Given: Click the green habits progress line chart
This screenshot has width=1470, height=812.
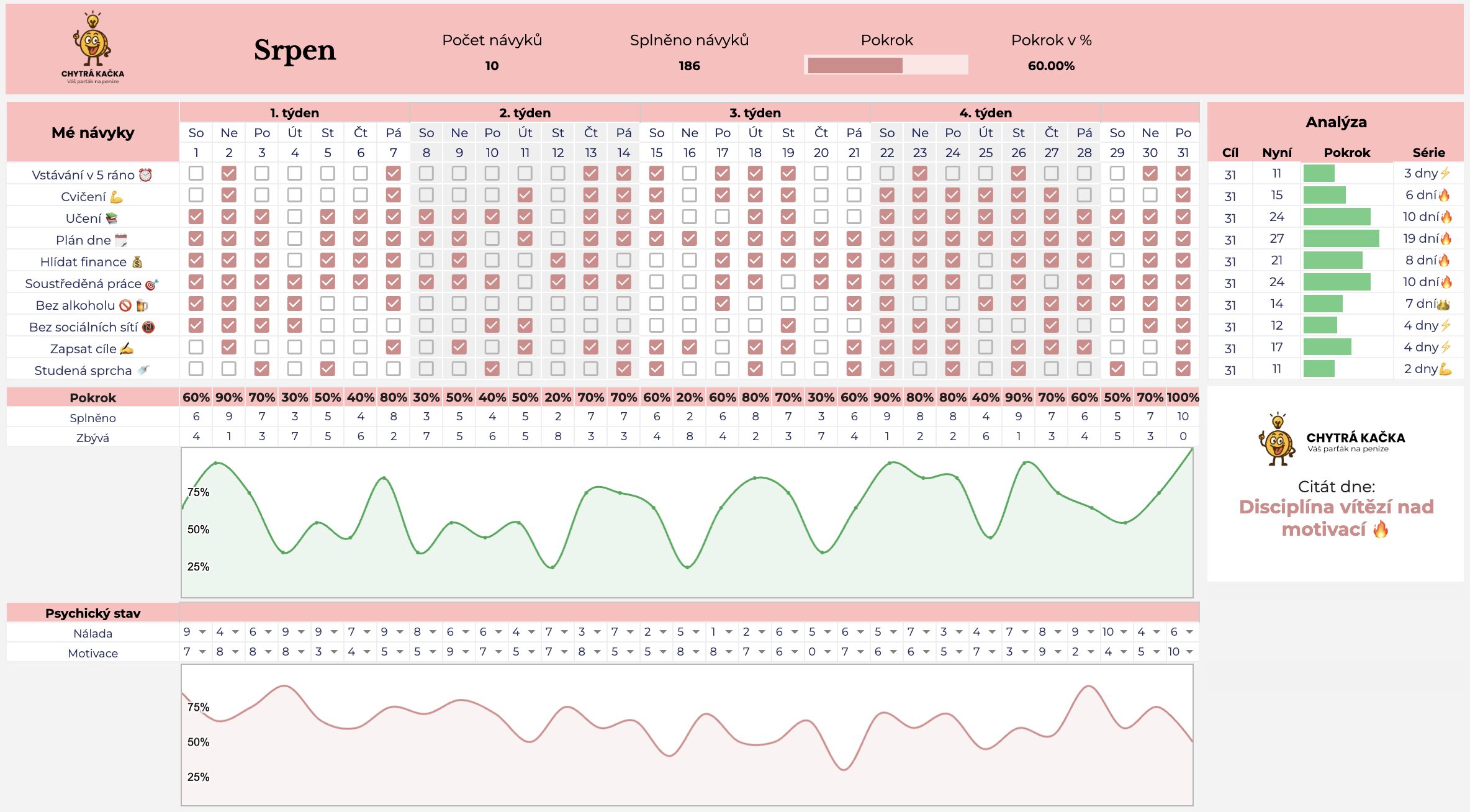Looking at the screenshot, I should [x=687, y=523].
